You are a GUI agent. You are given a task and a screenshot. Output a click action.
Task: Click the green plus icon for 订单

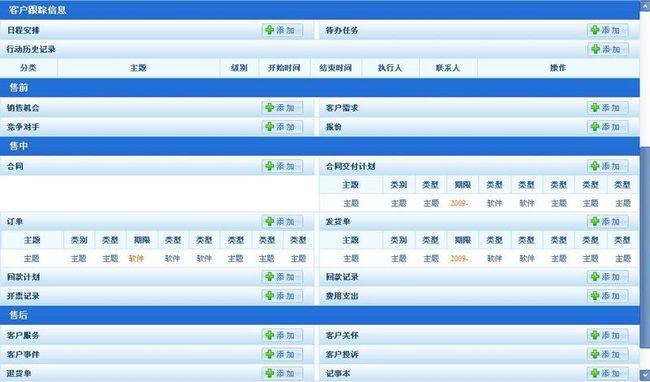[269, 221]
